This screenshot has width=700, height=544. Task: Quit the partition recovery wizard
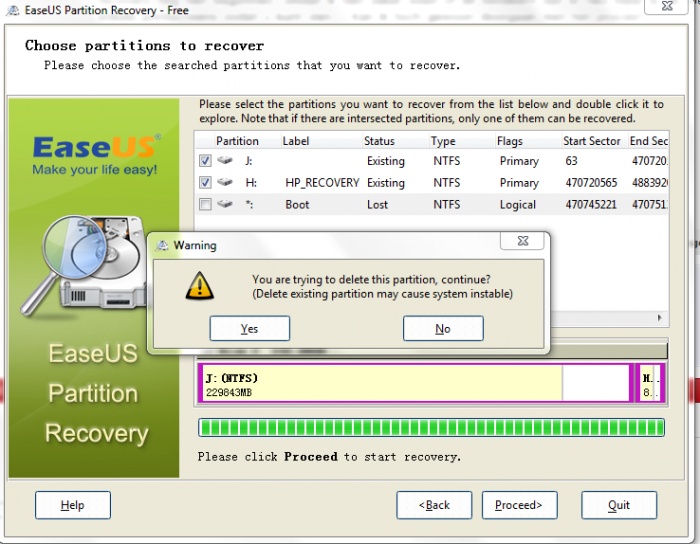click(619, 505)
